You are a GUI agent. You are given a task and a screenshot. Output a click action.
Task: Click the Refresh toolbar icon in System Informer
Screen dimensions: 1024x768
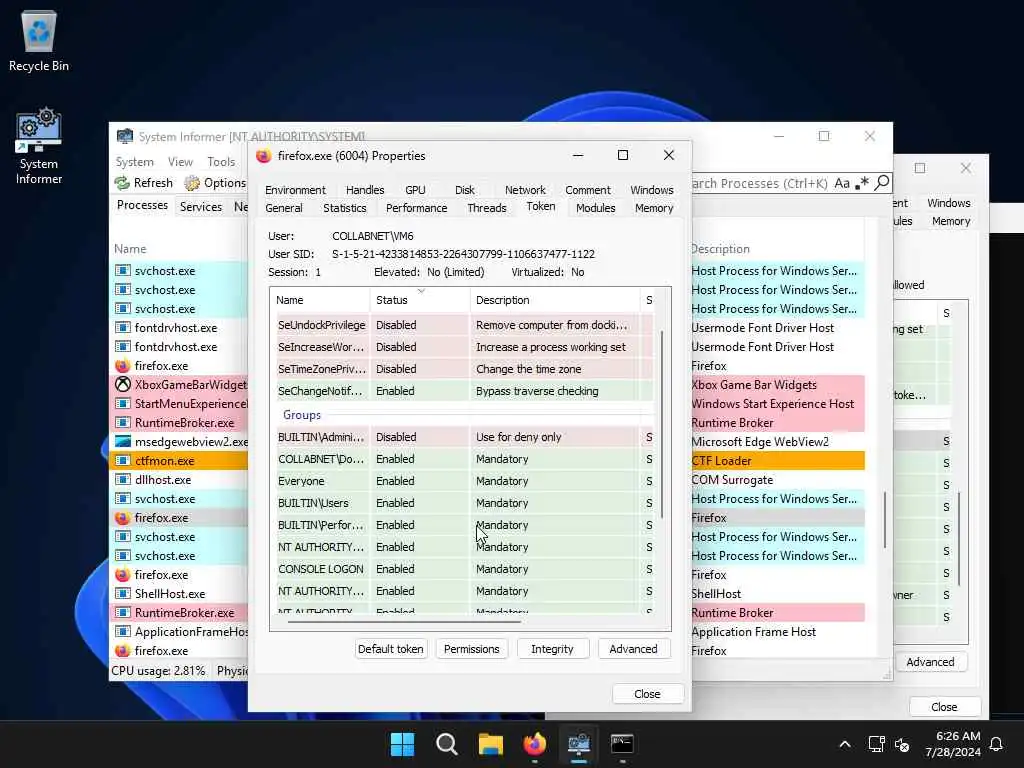pos(122,183)
